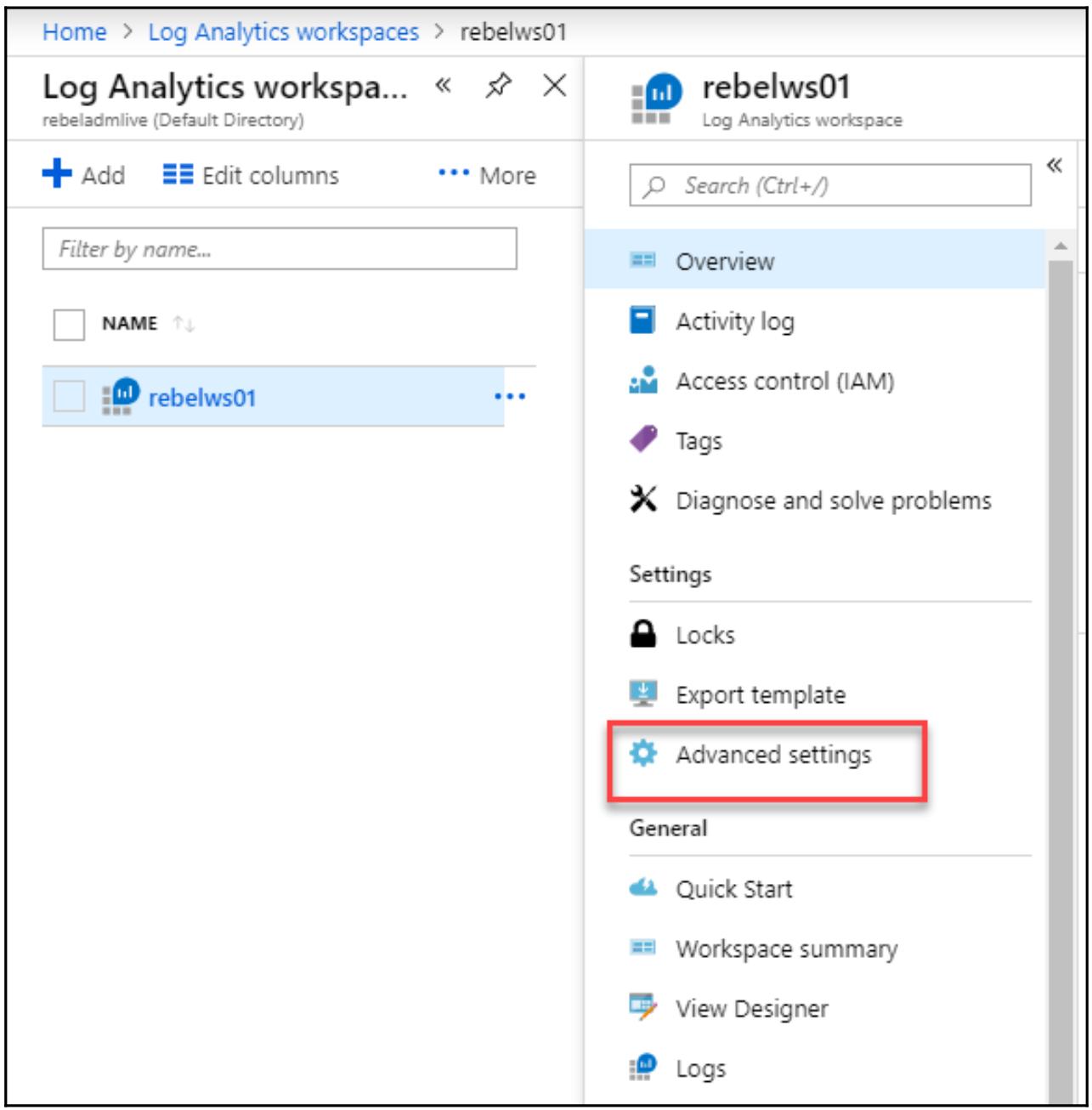The height and width of the screenshot is (1110, 1092).
Task: Click the Activity log book icon
Action: pyautogui.click(x=642, y=321)
